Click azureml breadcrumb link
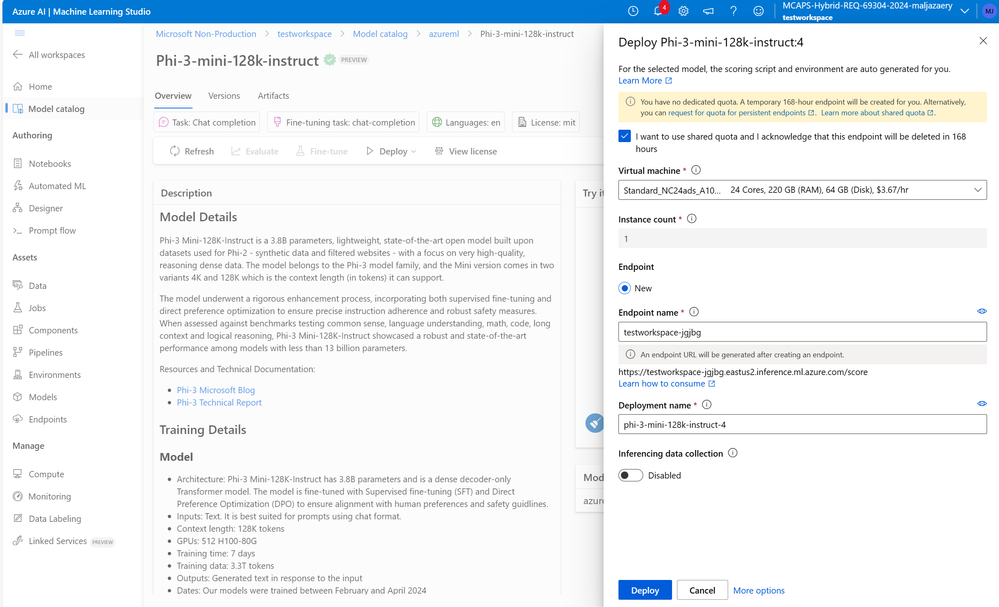 coord(443,34)
